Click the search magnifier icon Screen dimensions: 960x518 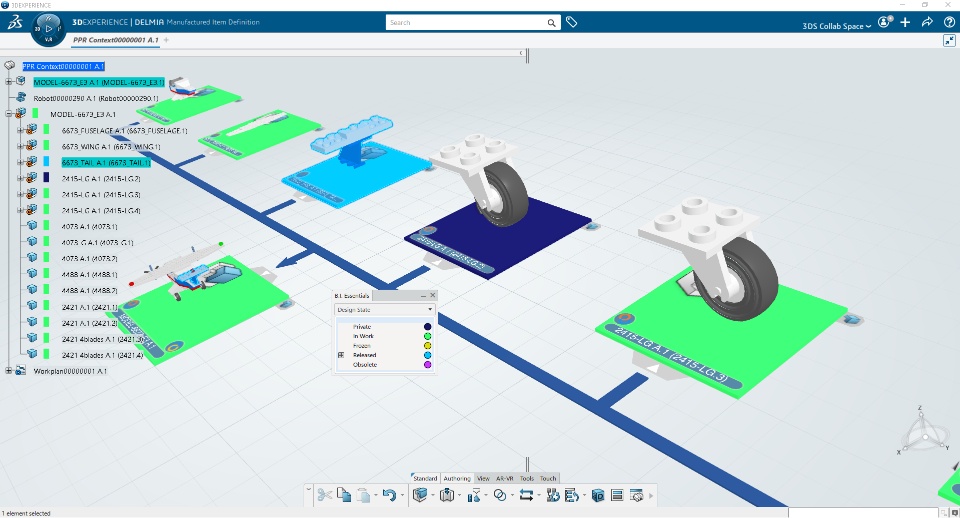[551, 23]
